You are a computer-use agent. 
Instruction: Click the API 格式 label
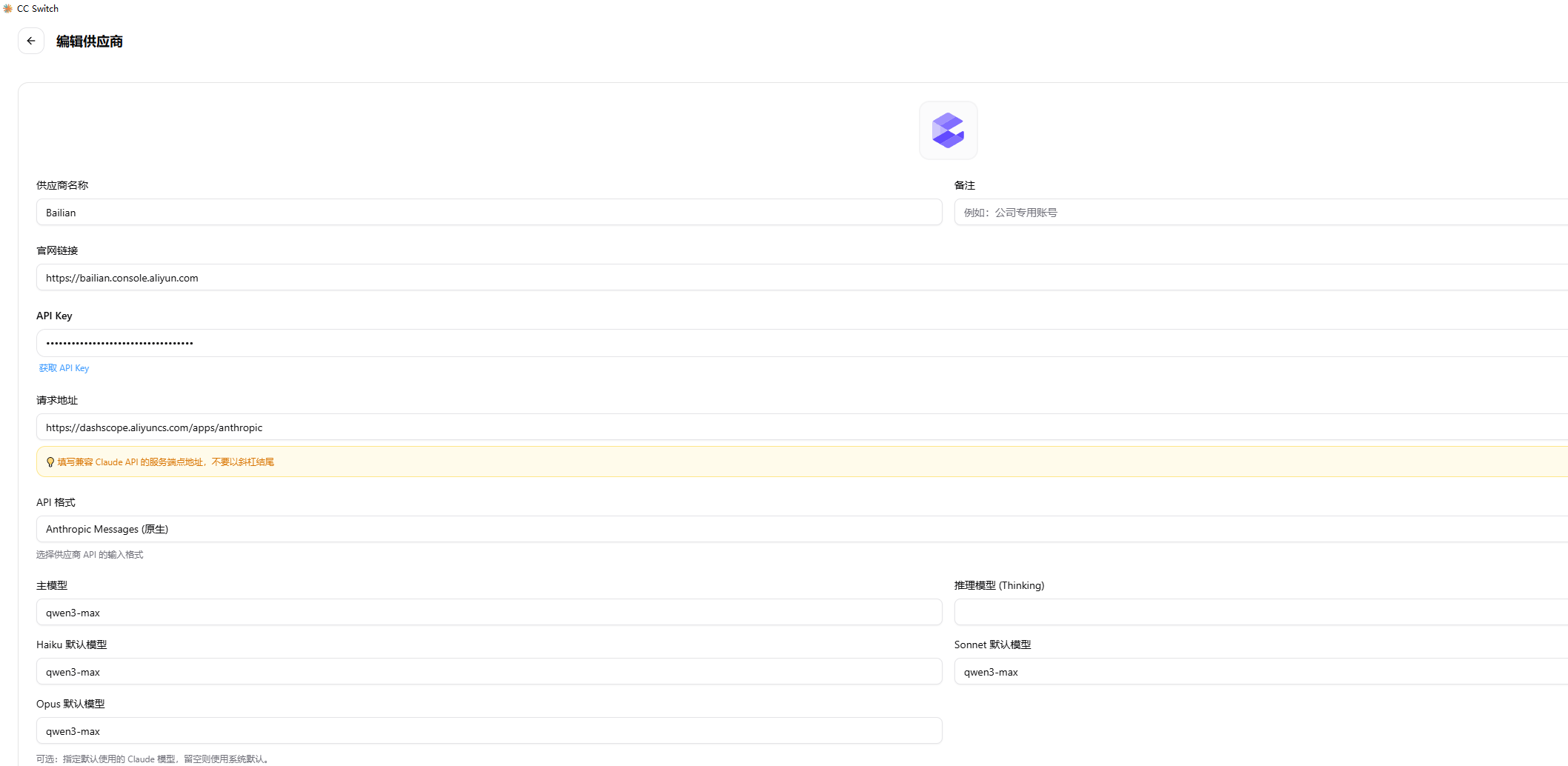pyautogui.click(x=56, y=502)
